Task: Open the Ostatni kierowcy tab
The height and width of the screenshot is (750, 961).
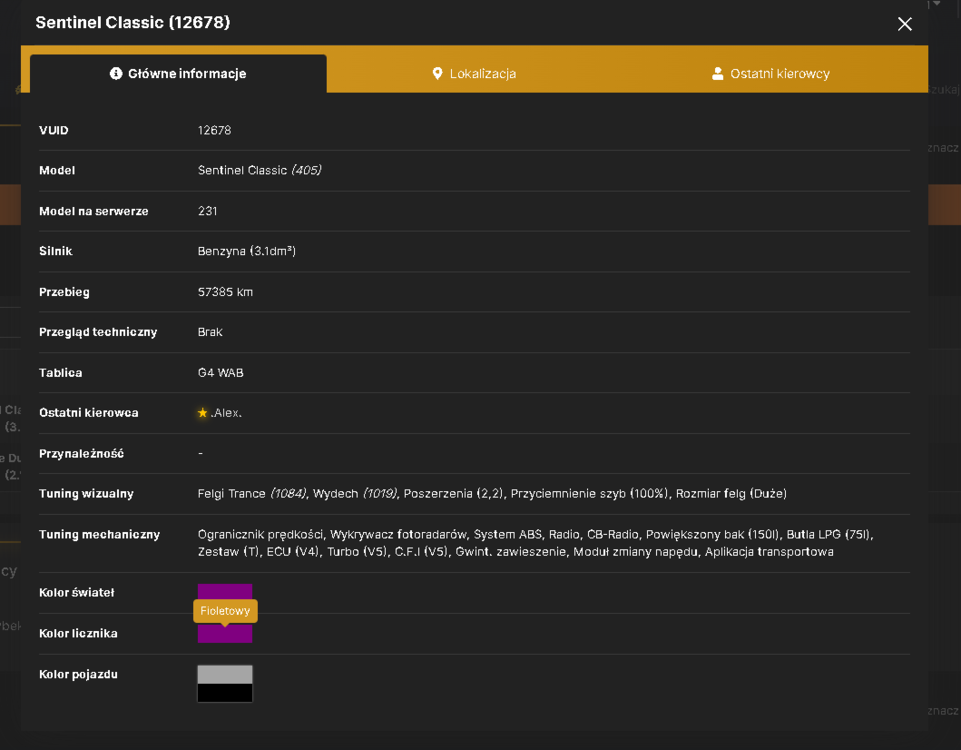Action: click(770, 74)
